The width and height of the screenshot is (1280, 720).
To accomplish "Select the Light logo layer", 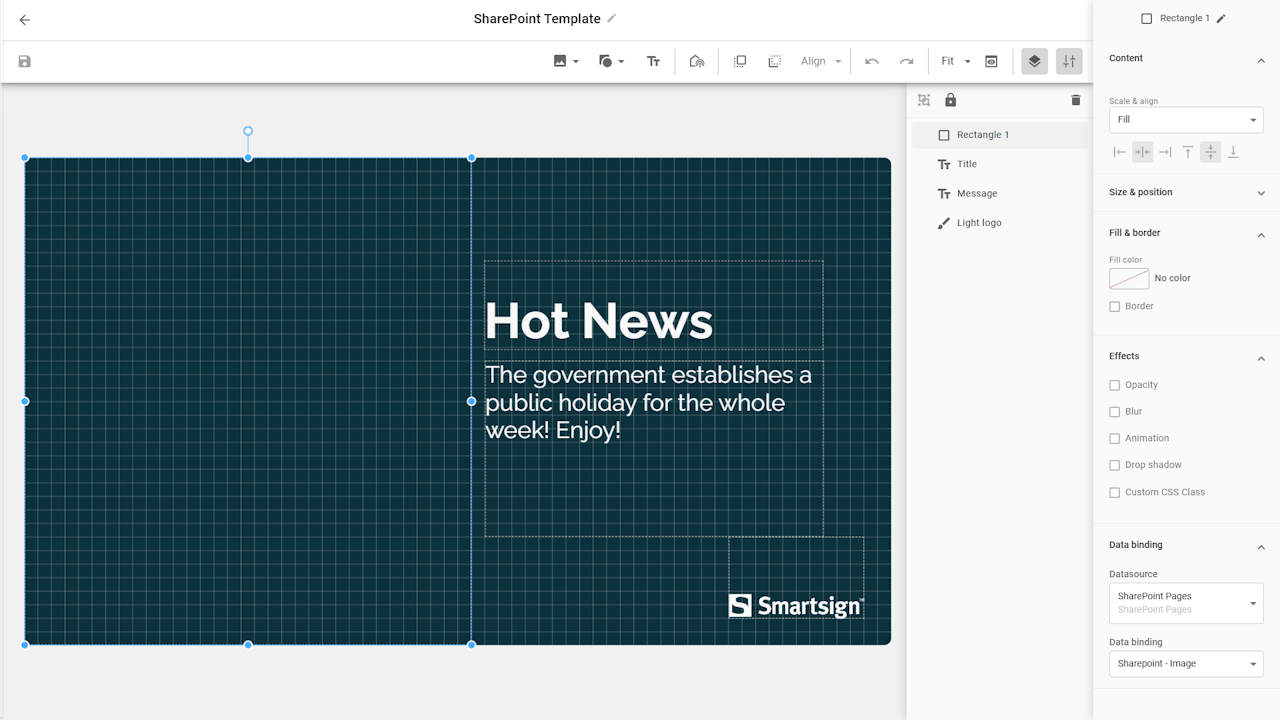I will coord(978,223).
